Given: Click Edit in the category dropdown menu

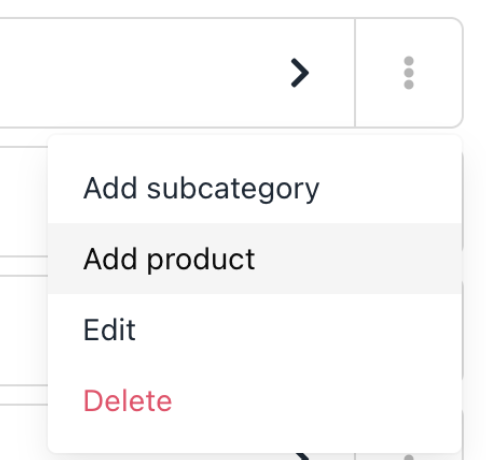Looking at the screenshot, I should point(255,329).
